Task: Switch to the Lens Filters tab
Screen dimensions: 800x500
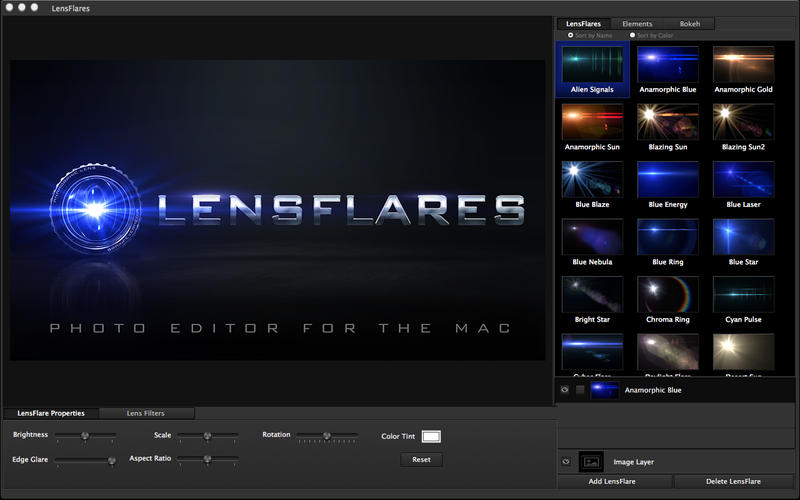Action: point(145,413)
